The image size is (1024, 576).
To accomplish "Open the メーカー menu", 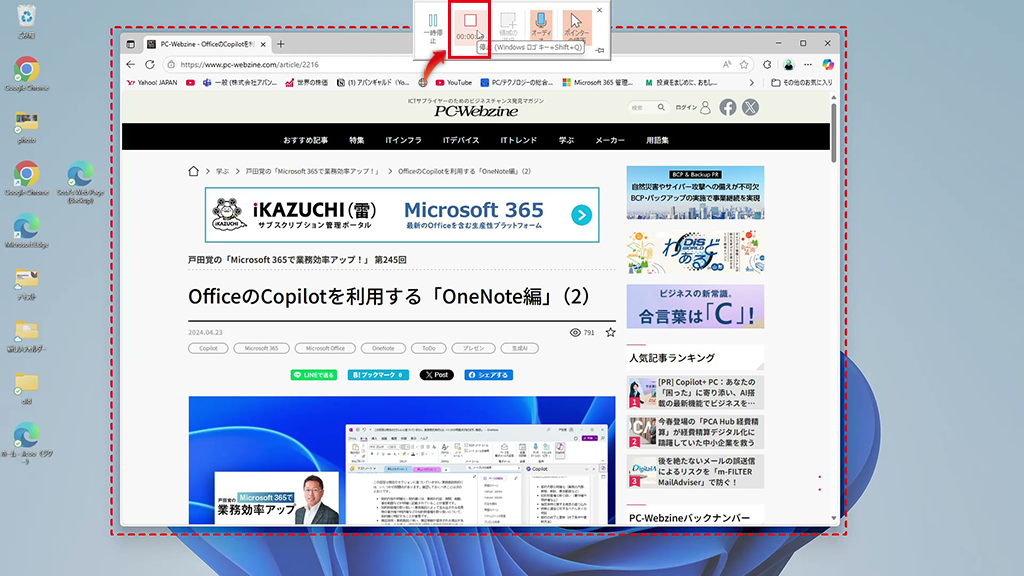I will 610,140.
